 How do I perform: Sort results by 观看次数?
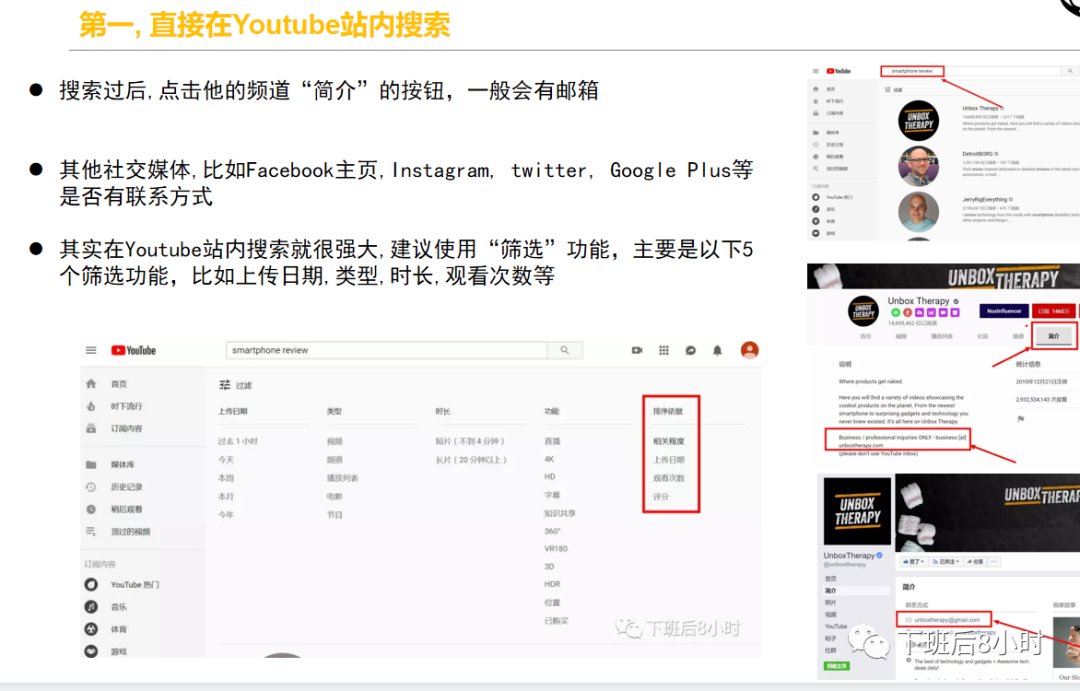tap(669, 478)
